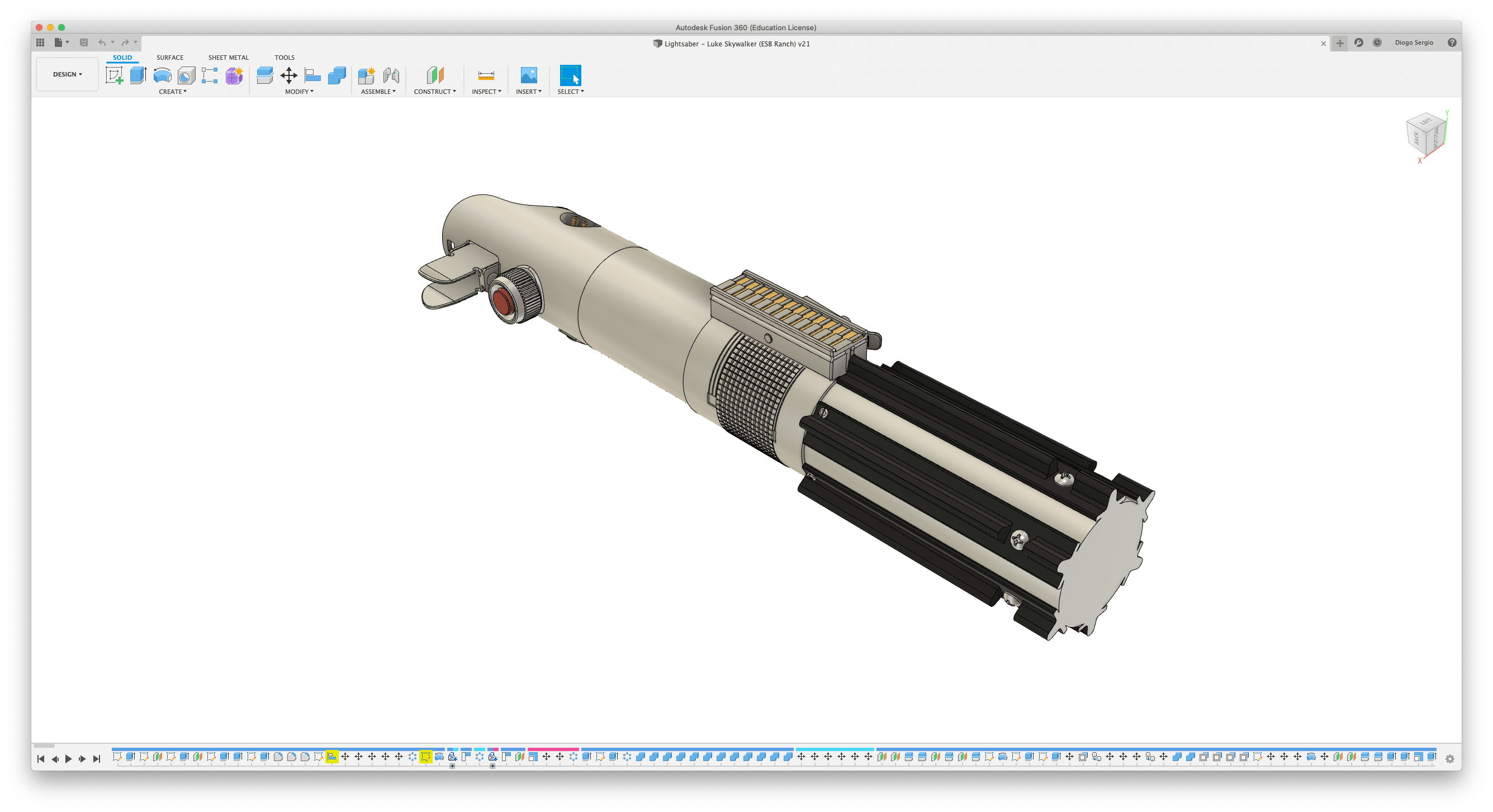Jump to the timeline end
Screen dimensions: 1493x812
pos(97,759)
